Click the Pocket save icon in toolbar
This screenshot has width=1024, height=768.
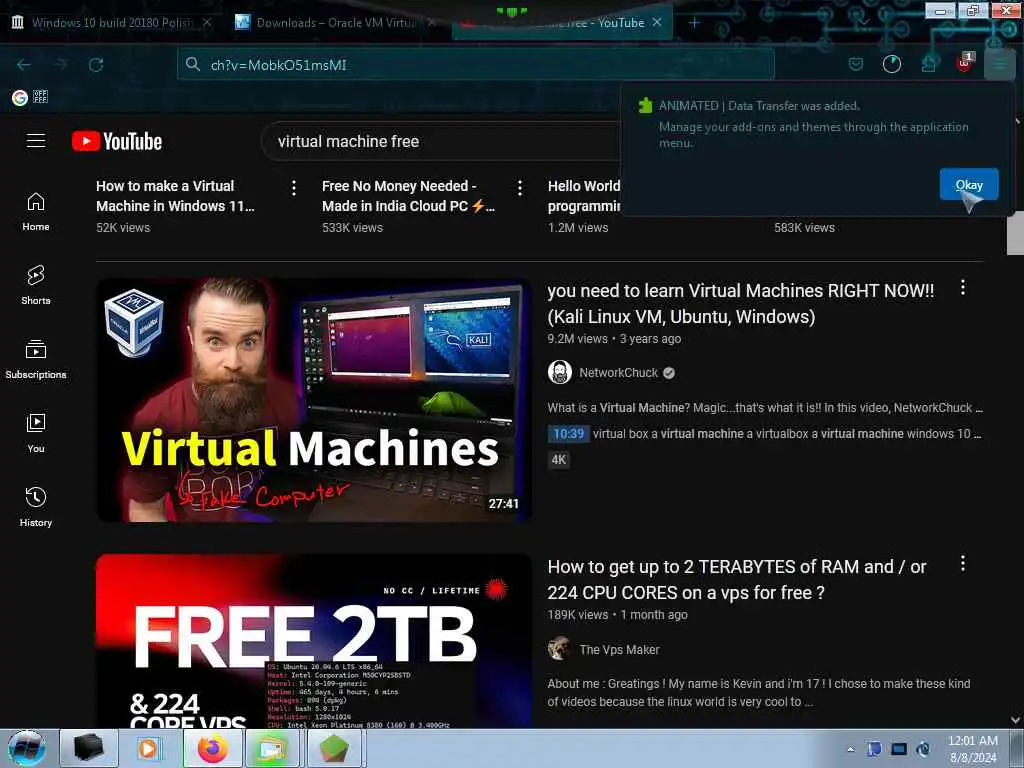[856, 64]
